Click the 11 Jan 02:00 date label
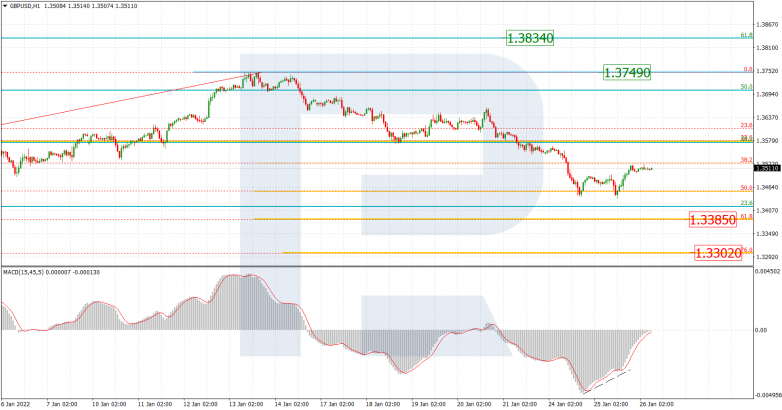782x410 pixels. click(x=155, y=404)
